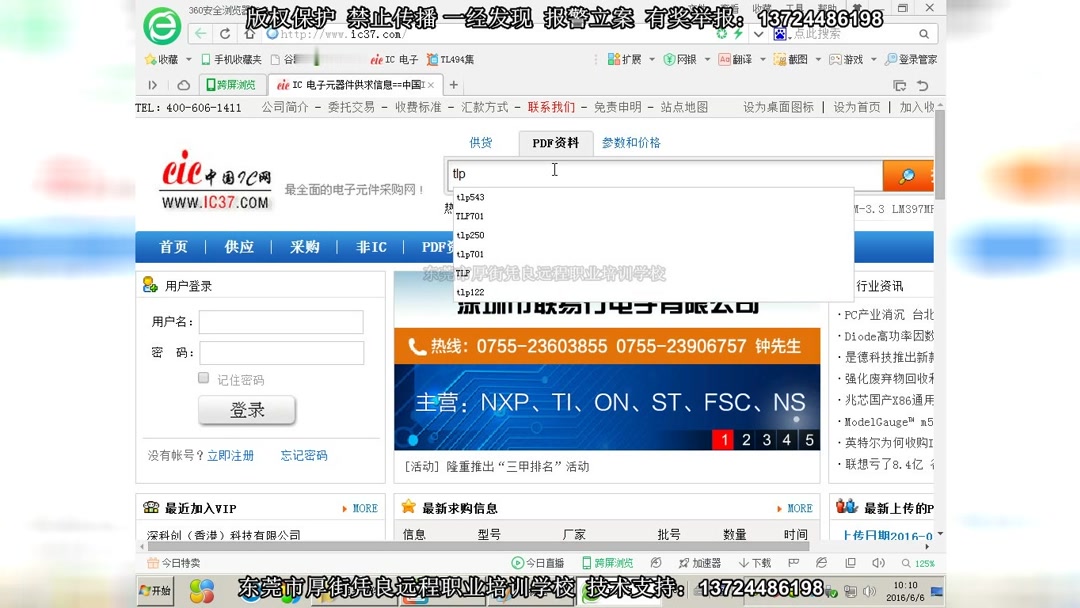Toggle the speed mode lightning icon in address bar
Screen dimensions: 1080x608
pyautogui.click(x=737, y=33)
